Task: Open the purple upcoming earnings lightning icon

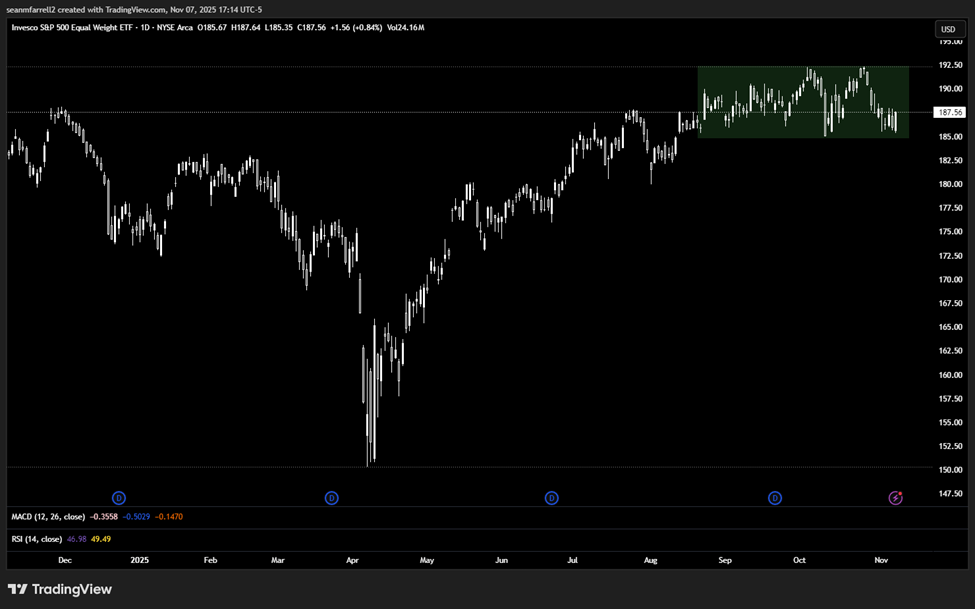Action: coord(895,497)
